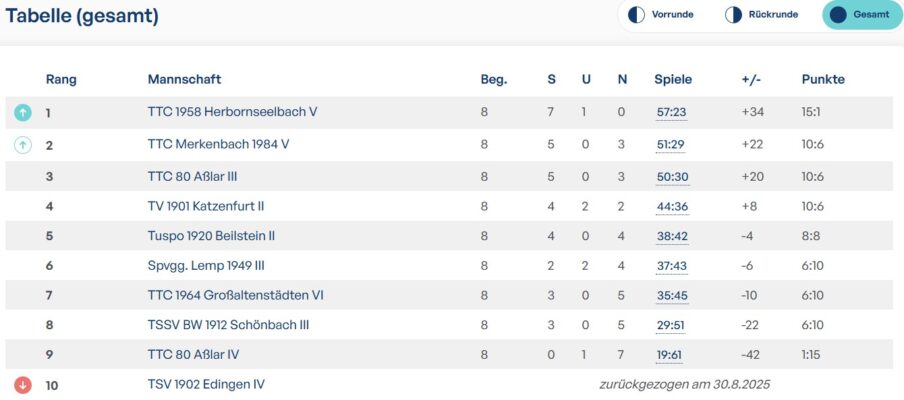Open the TV 1901 Katzenfurt II team page
Screen dimensions: 904x400
207,206
